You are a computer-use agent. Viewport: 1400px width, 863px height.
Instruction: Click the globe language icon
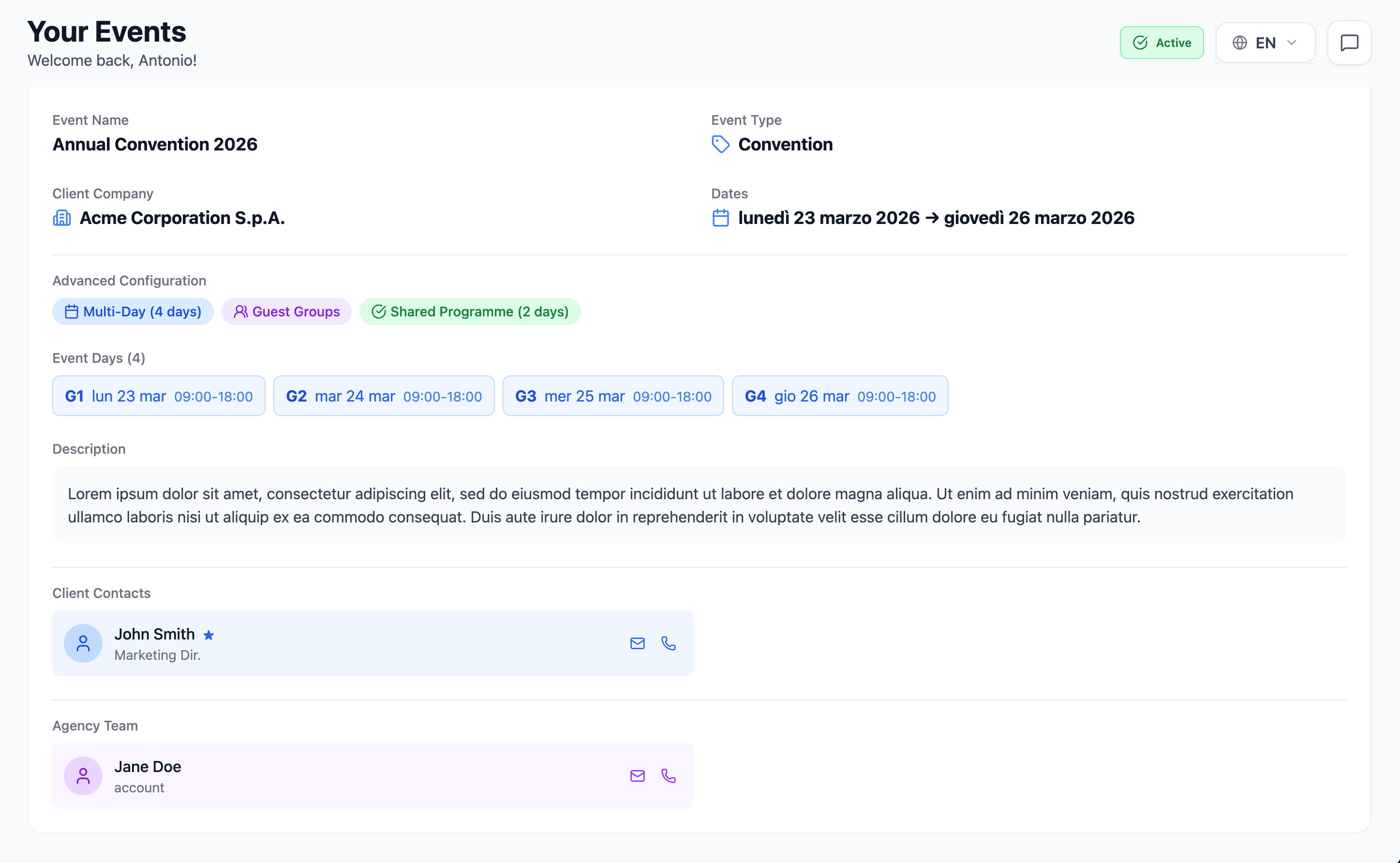[x=1239, y=43]
